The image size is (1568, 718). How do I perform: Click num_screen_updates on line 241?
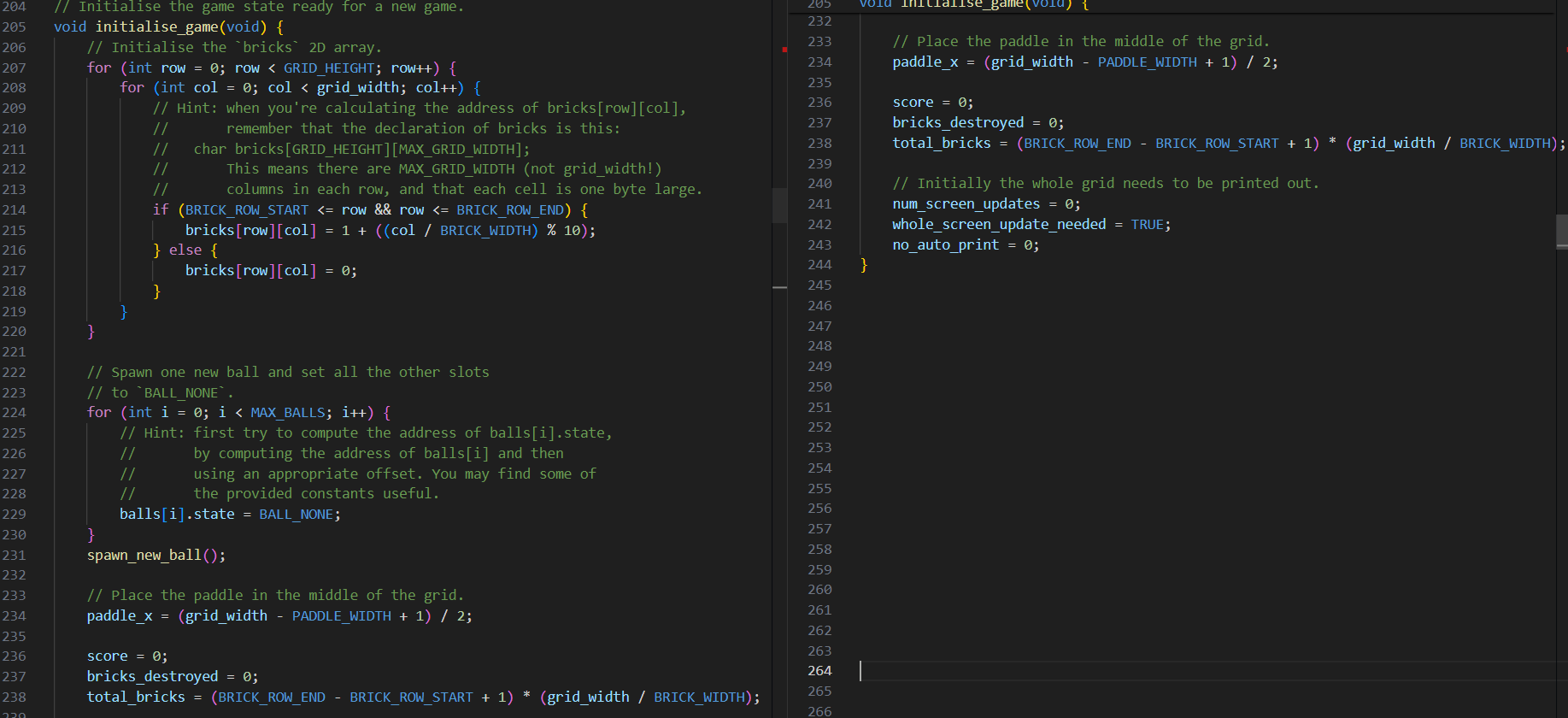[966, 204]
